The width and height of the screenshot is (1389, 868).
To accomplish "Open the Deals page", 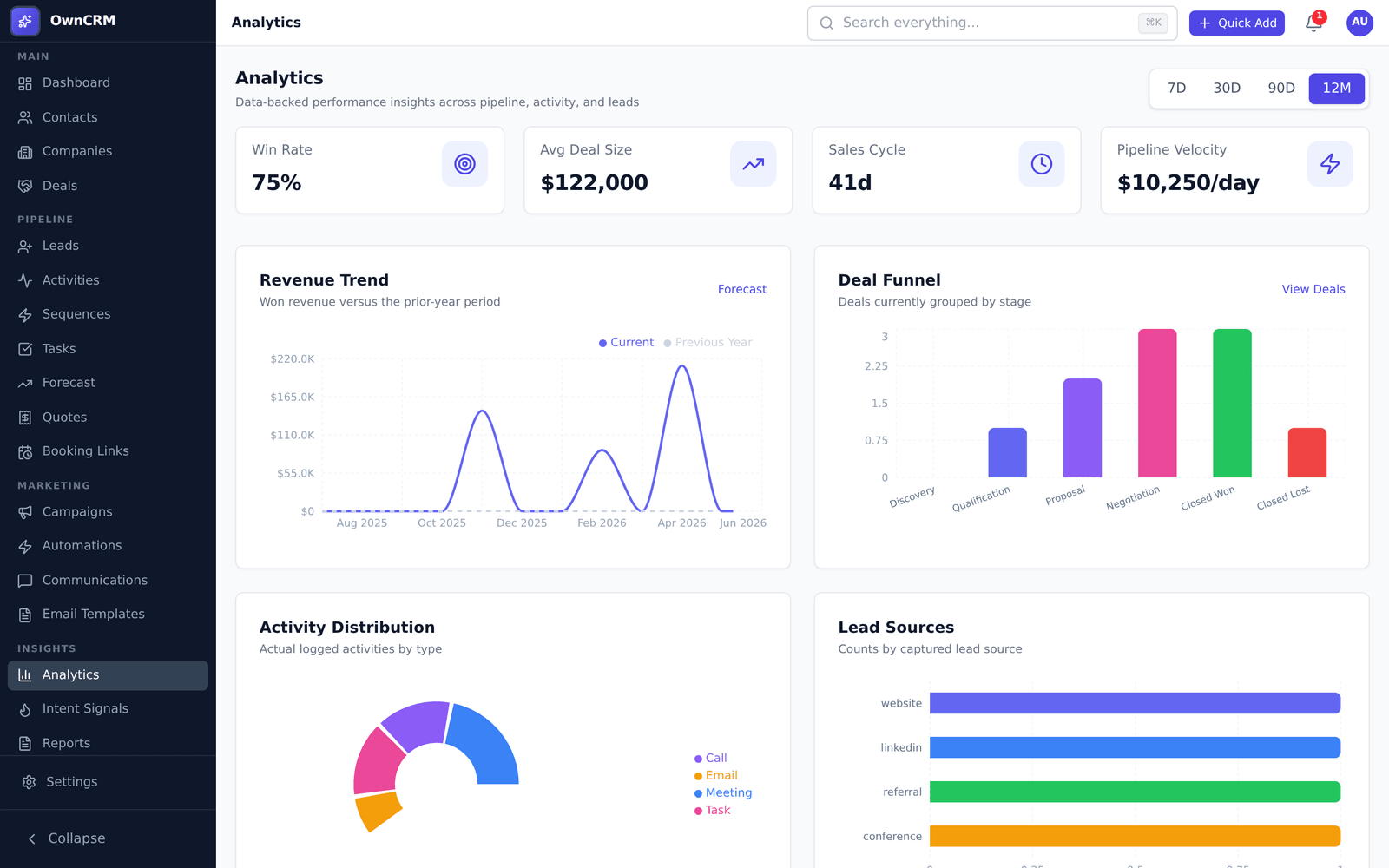I will click(108, 186).
